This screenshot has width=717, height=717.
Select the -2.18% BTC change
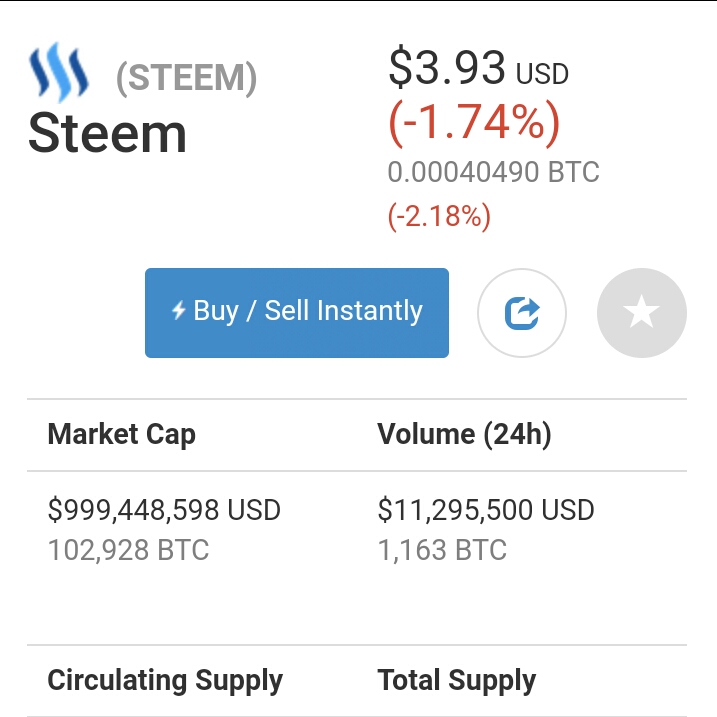tap(439, 216)
